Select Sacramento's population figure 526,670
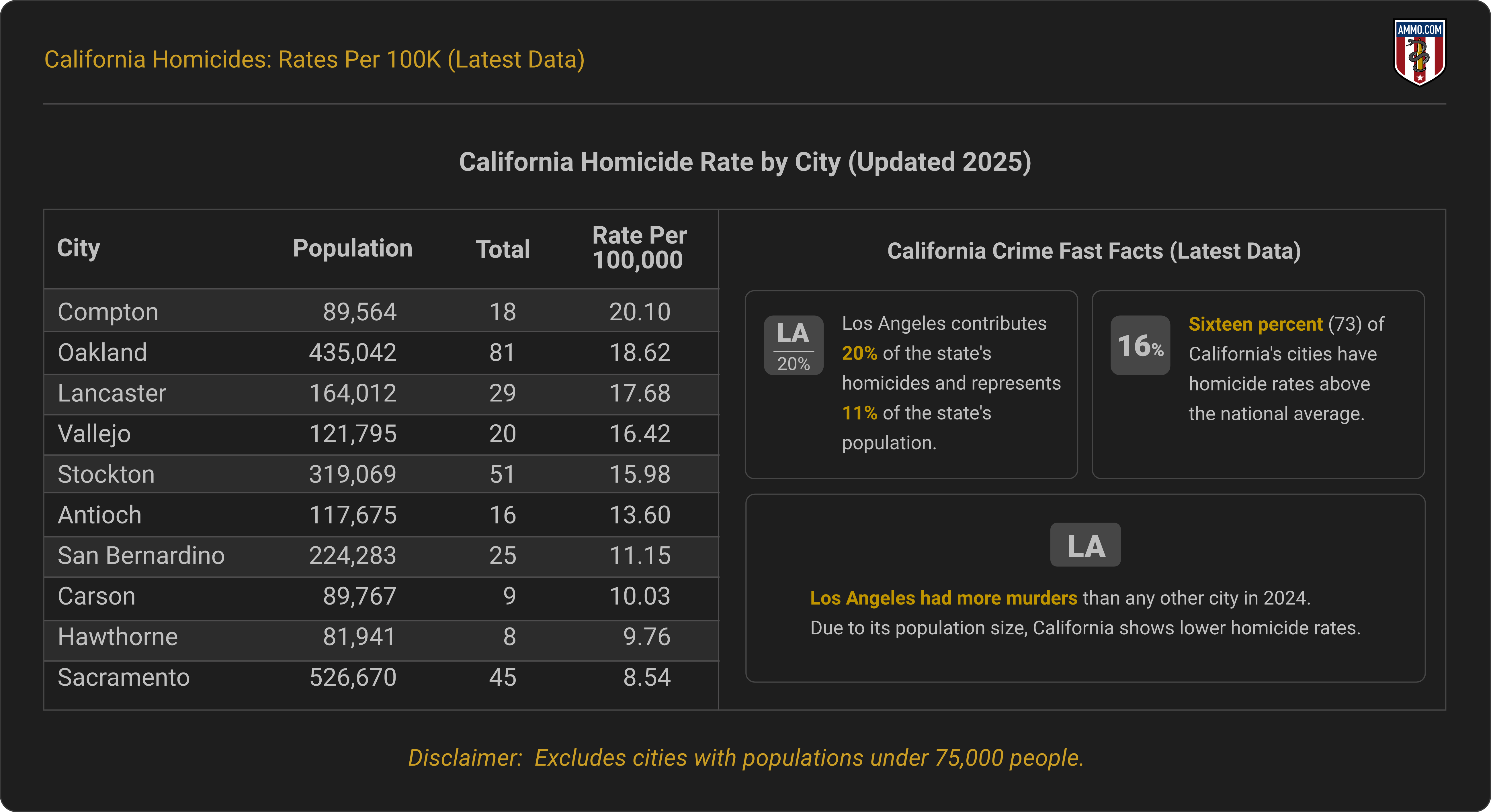The height and width of the screenshot is (812, 1491). click(x=353, y=678)
